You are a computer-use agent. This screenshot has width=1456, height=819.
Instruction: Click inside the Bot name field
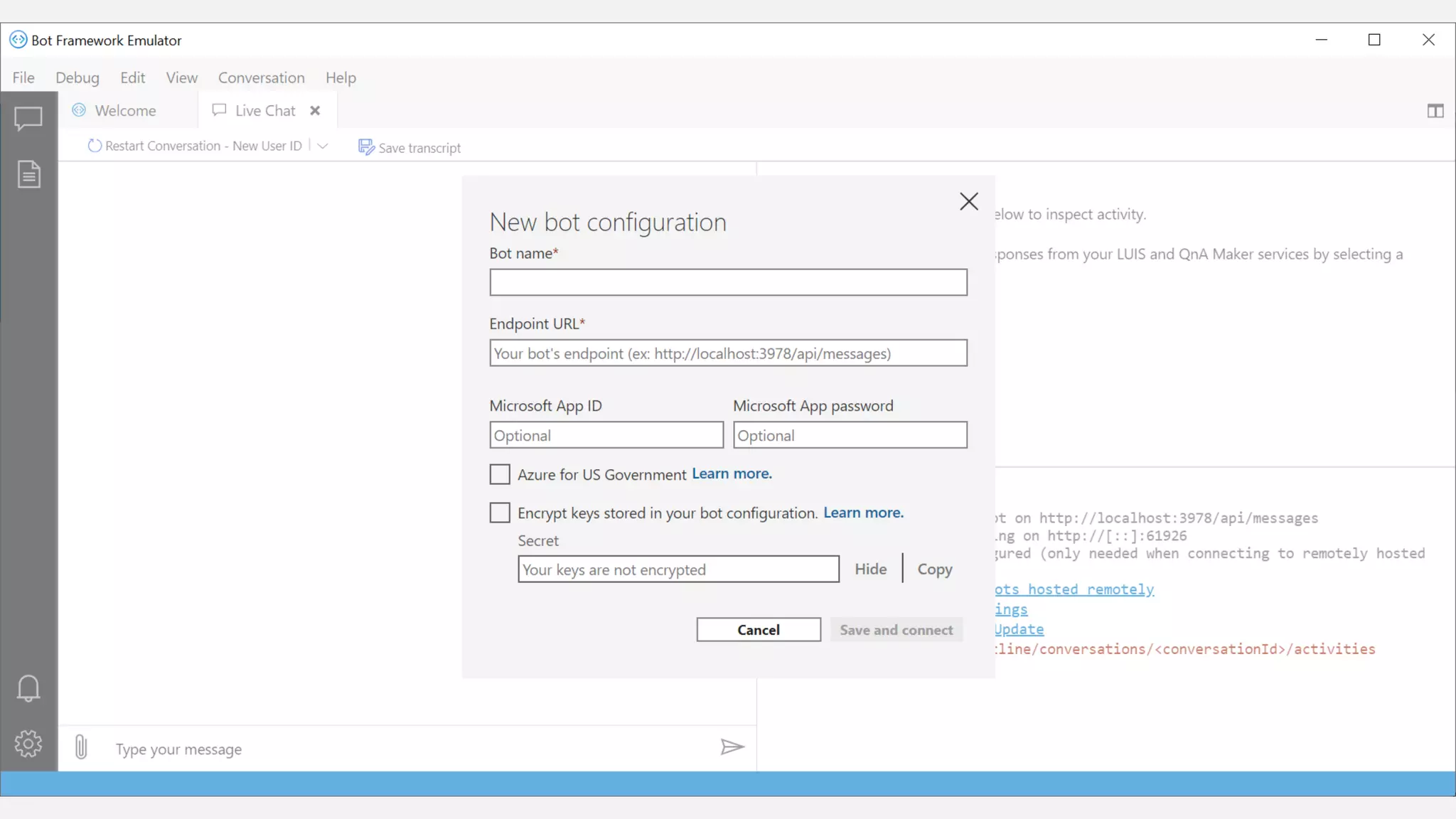(728, 282)
